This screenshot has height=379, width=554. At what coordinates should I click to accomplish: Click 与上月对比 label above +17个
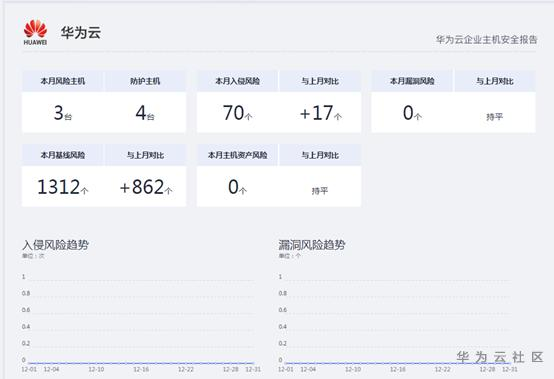[320, 81]
